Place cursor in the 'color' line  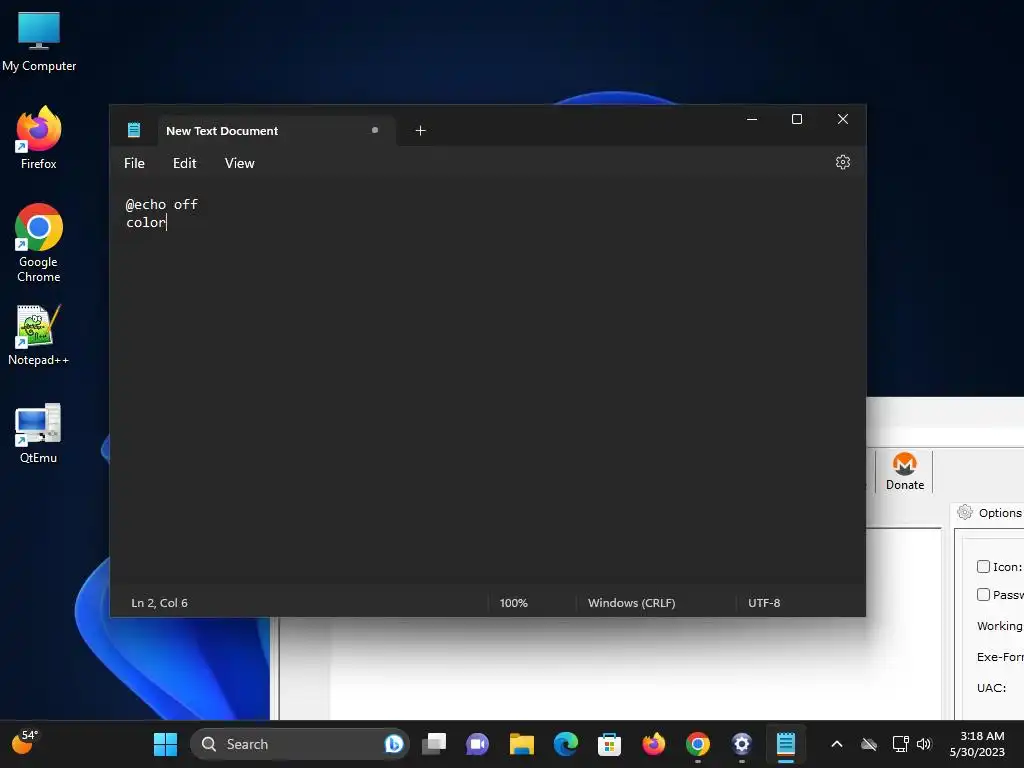[146, 222]
